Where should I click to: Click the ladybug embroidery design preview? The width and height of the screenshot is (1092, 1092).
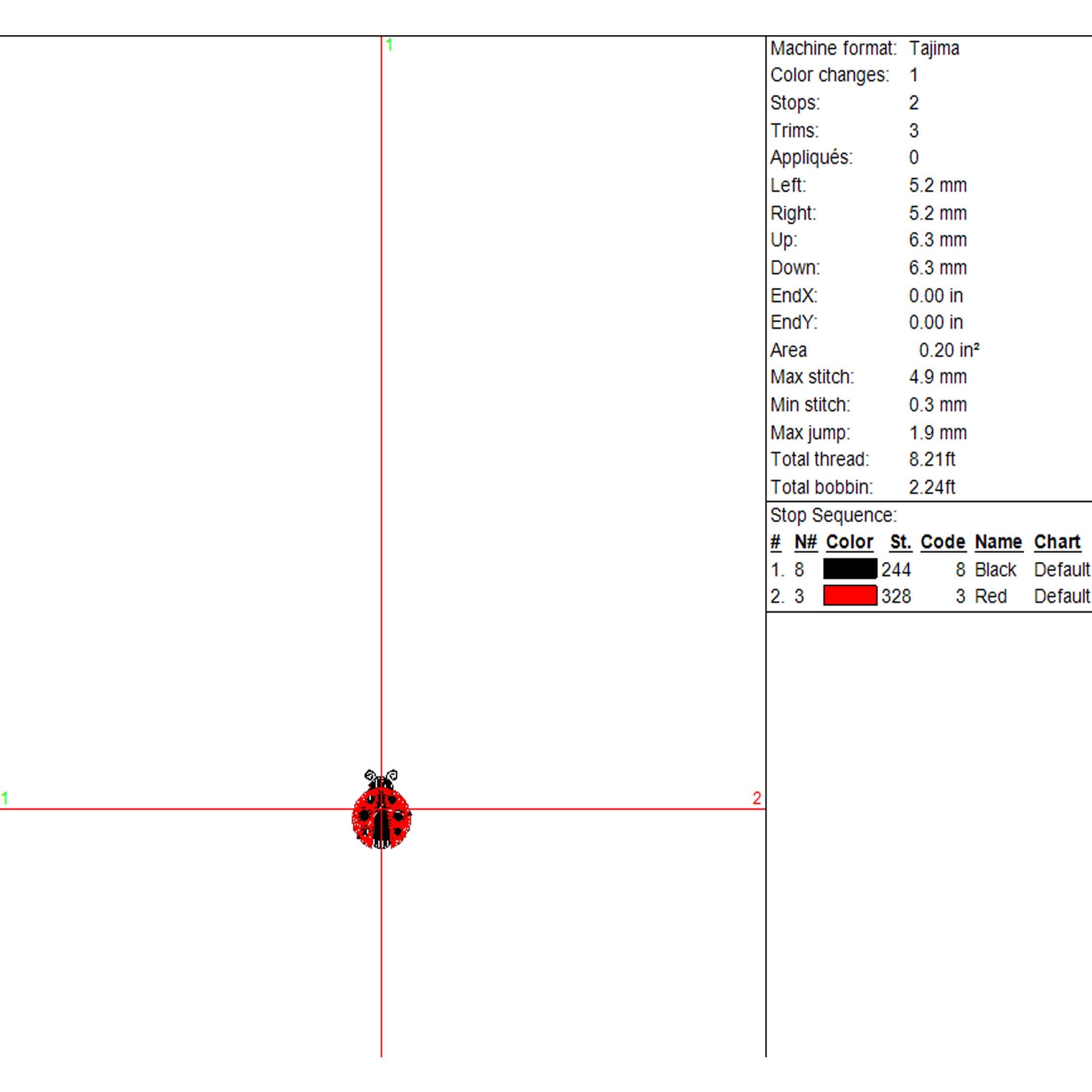pyautogui.click(x=382, y=809)
